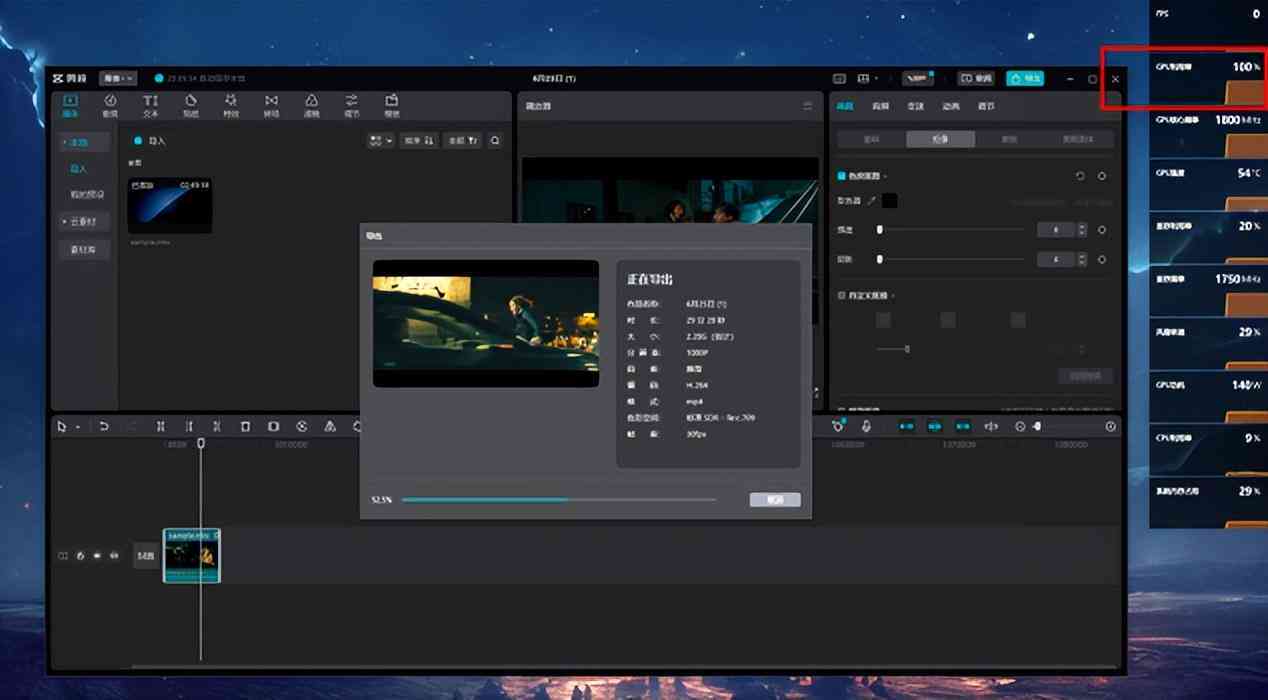Toggle the 自定义抠像 (Custom cutout) checkbox
Screen dimensions: 1268x700
click(842, 296)
